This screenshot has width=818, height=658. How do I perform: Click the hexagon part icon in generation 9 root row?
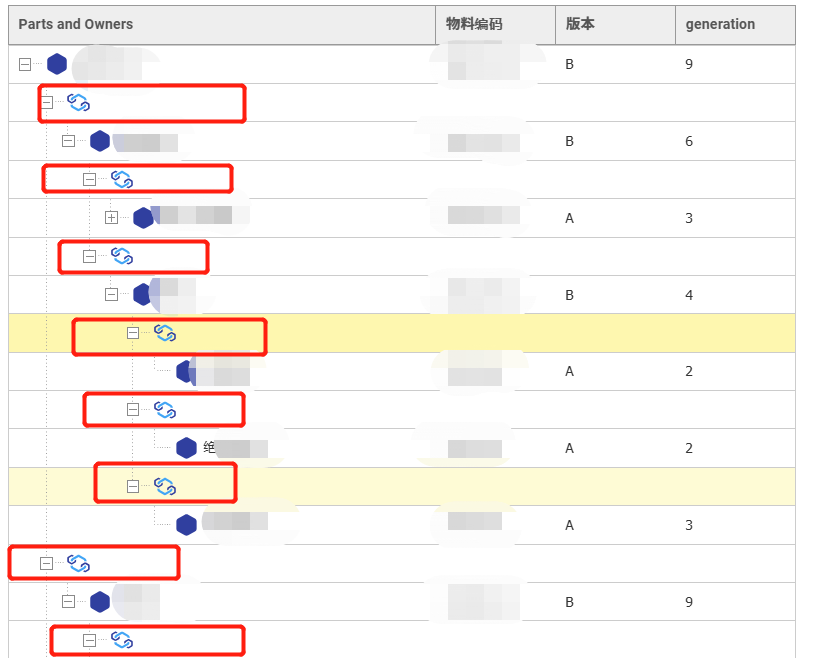(x=57, y=64)
